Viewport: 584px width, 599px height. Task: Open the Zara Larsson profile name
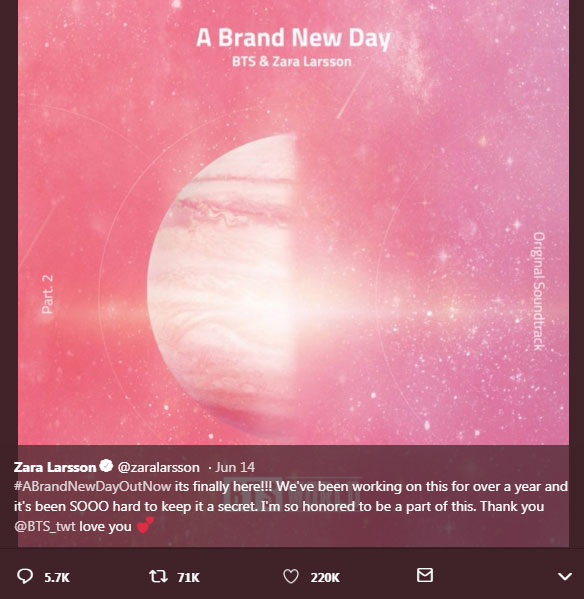tap(55, 467)
